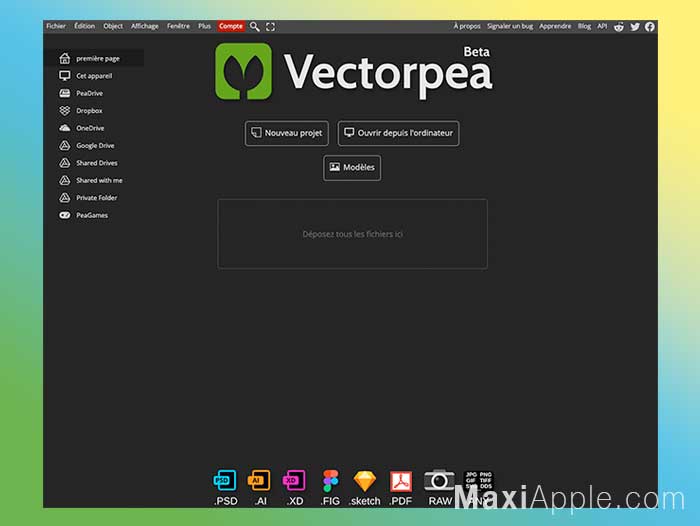Open the Modèles button
700x526 pixels.
click(x=352, y=167)
